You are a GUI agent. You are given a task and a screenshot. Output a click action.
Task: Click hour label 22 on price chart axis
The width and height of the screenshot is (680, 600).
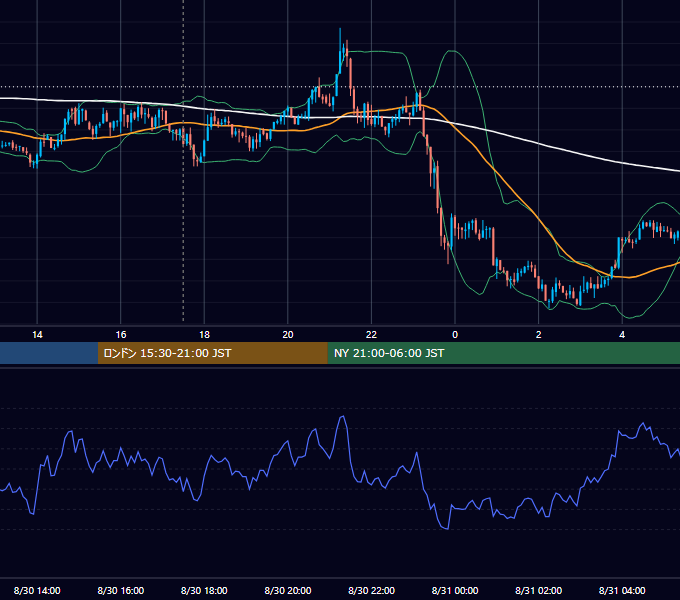(372, 335)
